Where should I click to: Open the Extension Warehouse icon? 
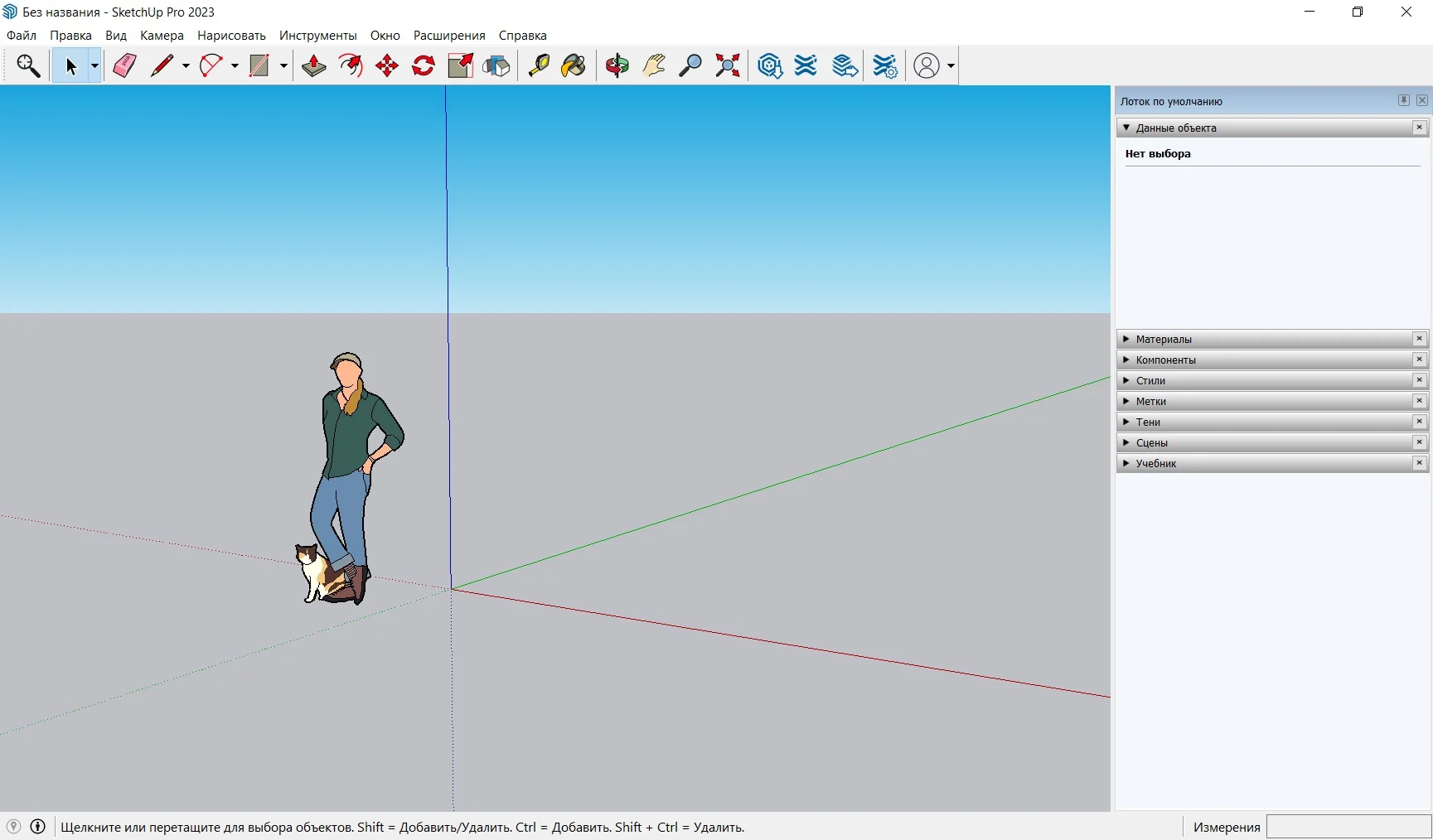coord(806,65)
